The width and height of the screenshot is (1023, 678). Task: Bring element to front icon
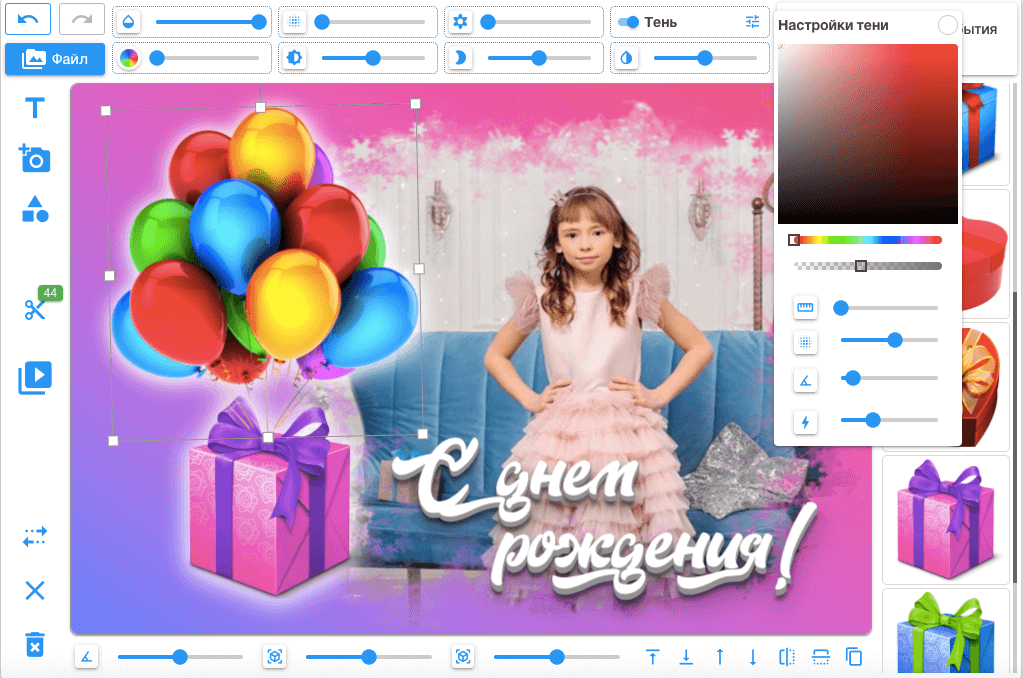pos(652,657)
